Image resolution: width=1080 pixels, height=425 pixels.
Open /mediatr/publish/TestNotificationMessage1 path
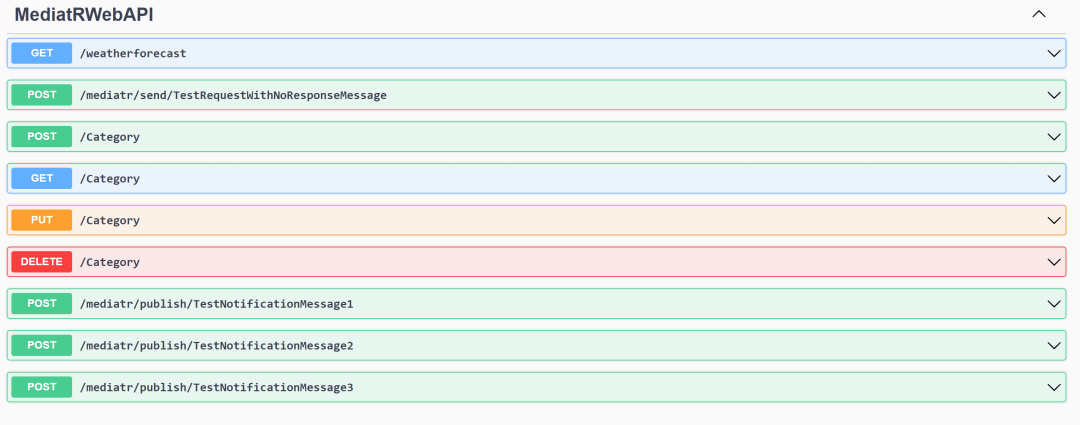pyautogui.click(x=216, y=304)
